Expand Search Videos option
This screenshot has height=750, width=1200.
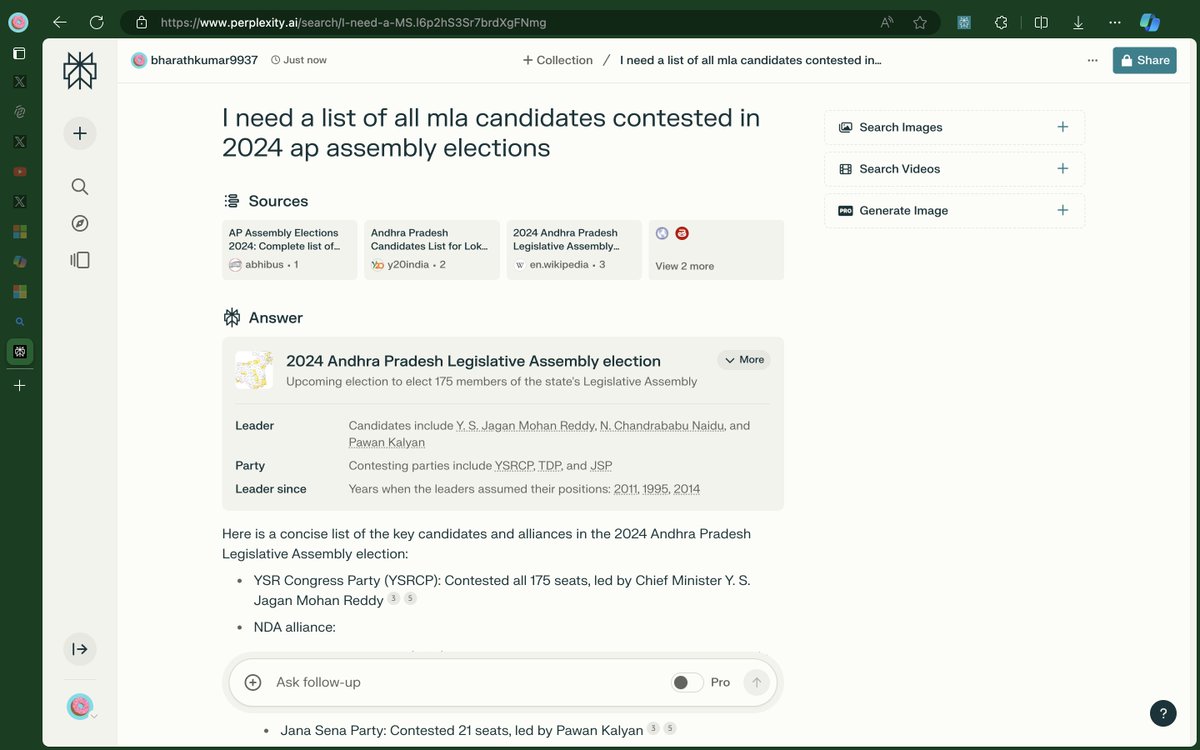(x=954, y=169)
